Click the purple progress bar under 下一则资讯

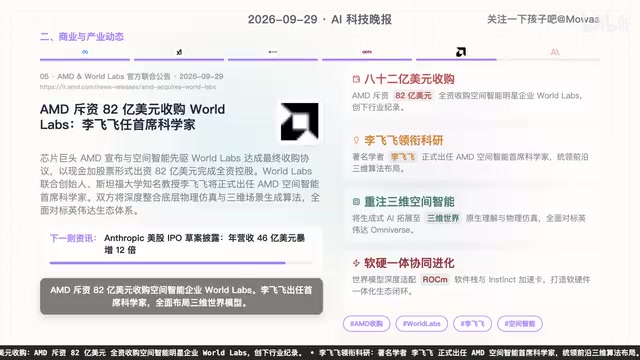tap(181, 263)
